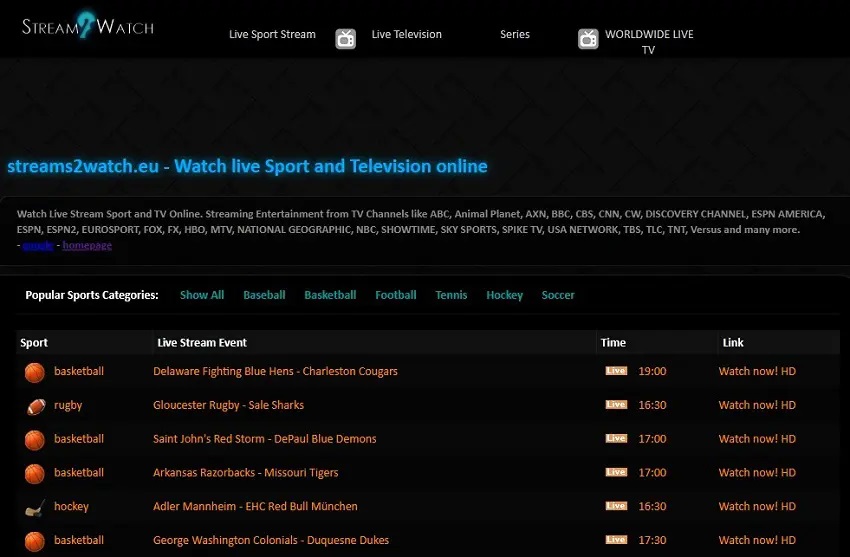Click Live badge in Gloucester Rugby row
850x557 pixels.
[x=616, y=405]
